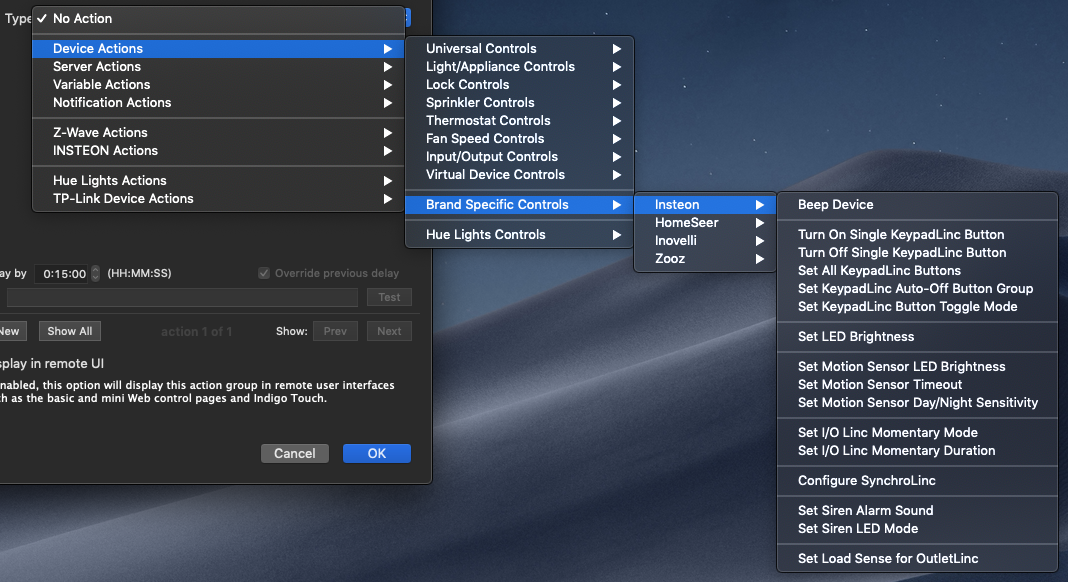Open TP-Link Device Actions submenu

pyautogui.click(x=218, y=199)
